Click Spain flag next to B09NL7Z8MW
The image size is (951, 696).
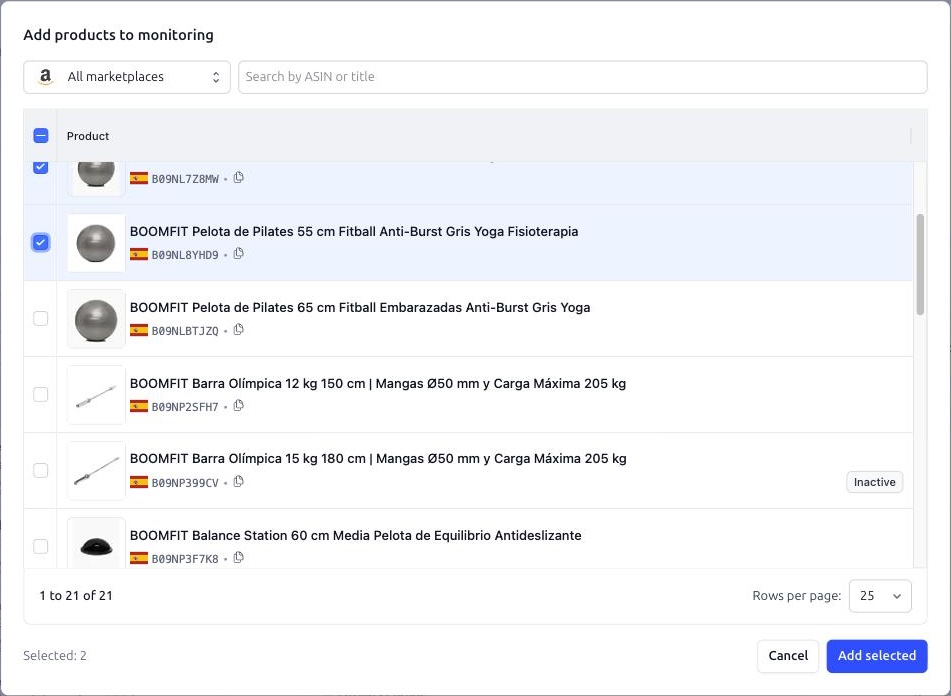tap(139, 178)
